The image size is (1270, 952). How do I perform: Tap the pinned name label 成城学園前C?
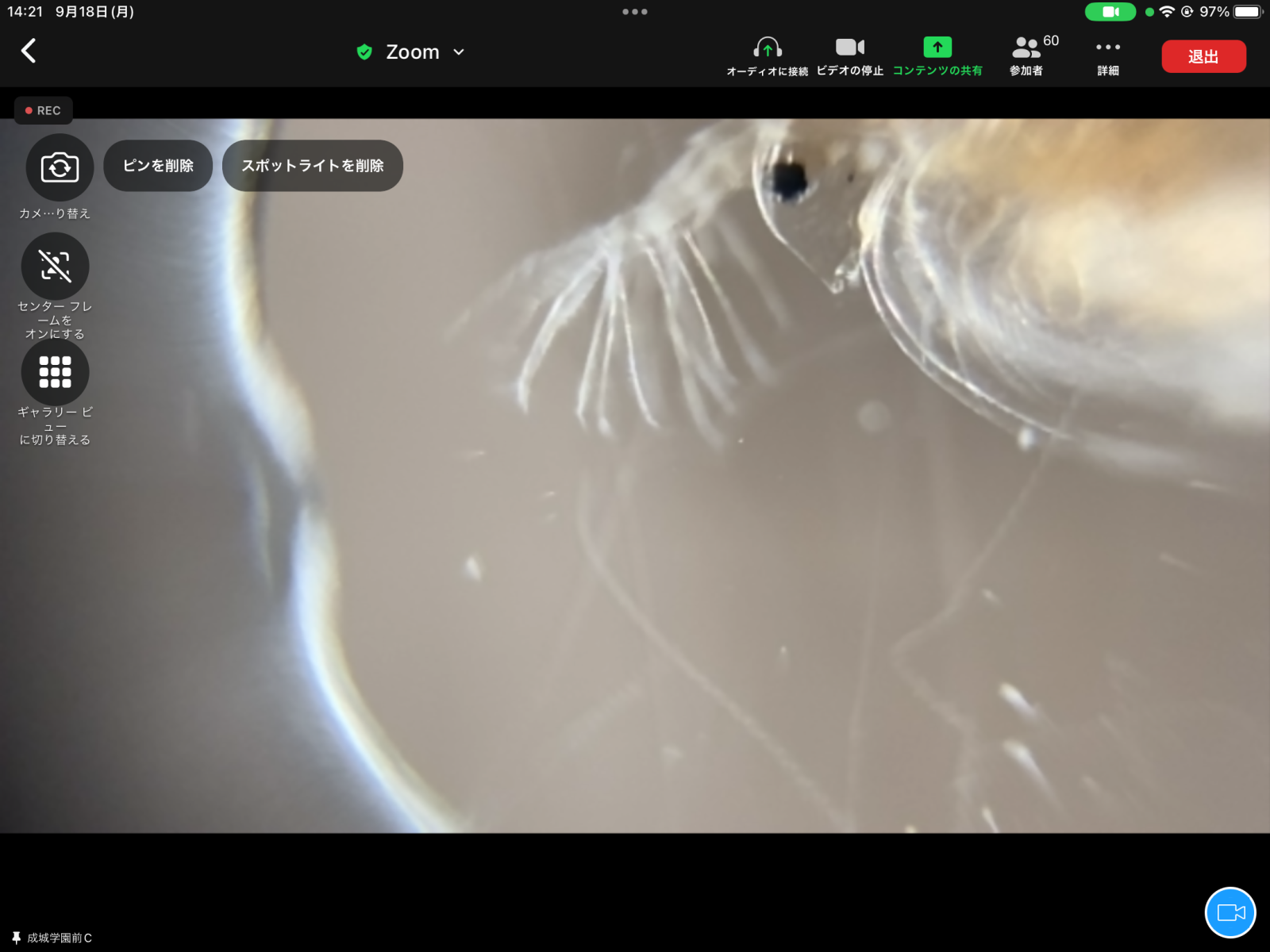[x=53, y=938]
